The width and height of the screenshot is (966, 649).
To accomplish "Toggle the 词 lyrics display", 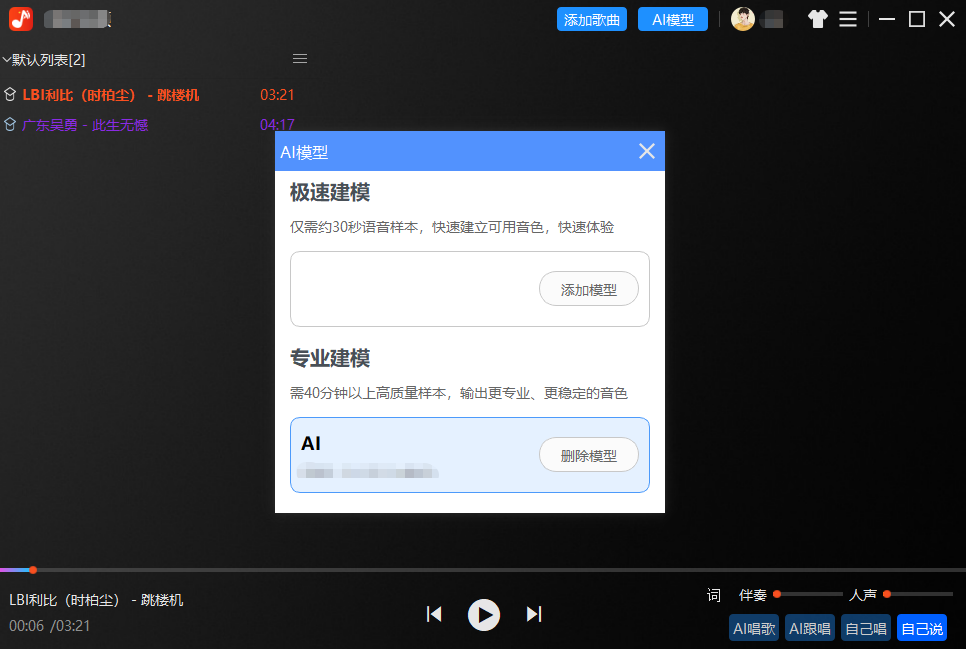I will pyautogui.click(x=713, y=595).
